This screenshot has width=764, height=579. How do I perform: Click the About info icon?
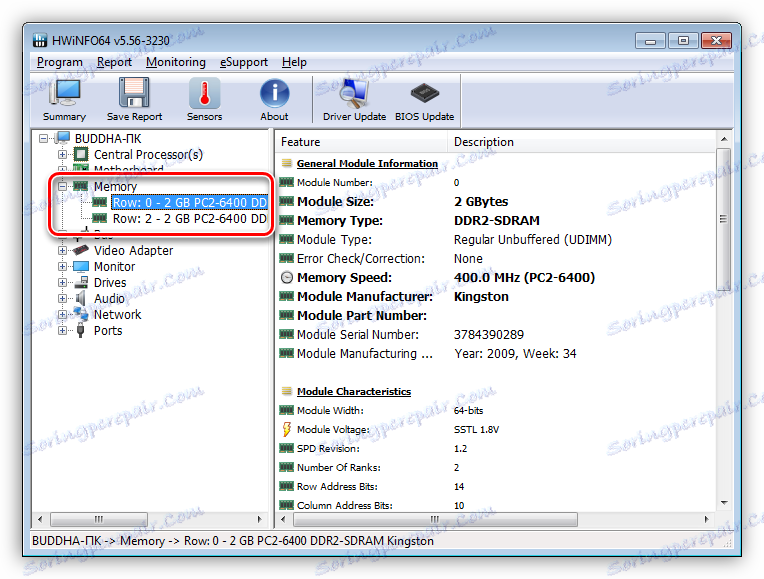pyautogui.click(x=274, y=94)
